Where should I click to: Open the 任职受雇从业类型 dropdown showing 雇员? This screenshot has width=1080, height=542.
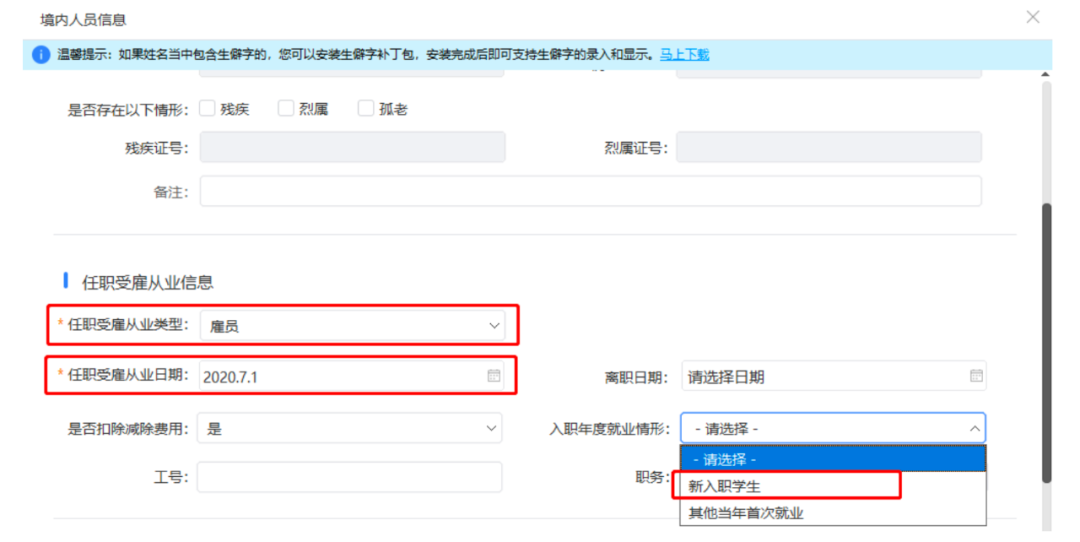pos(352,326)
